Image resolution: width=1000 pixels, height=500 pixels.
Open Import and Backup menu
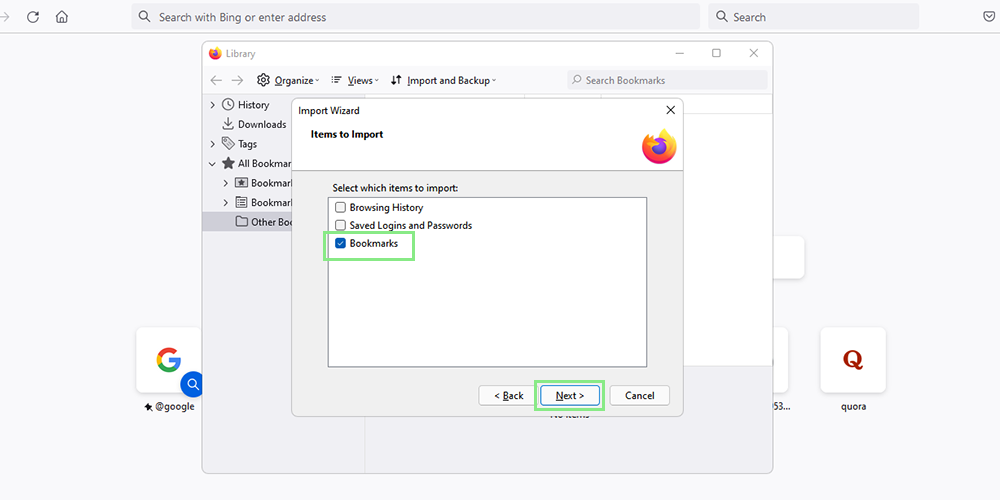tap(443, 80)
